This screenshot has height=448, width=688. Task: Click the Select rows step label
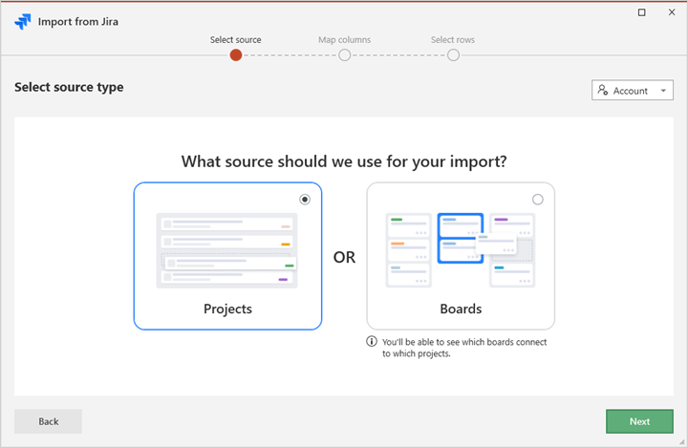click(453, 40)
